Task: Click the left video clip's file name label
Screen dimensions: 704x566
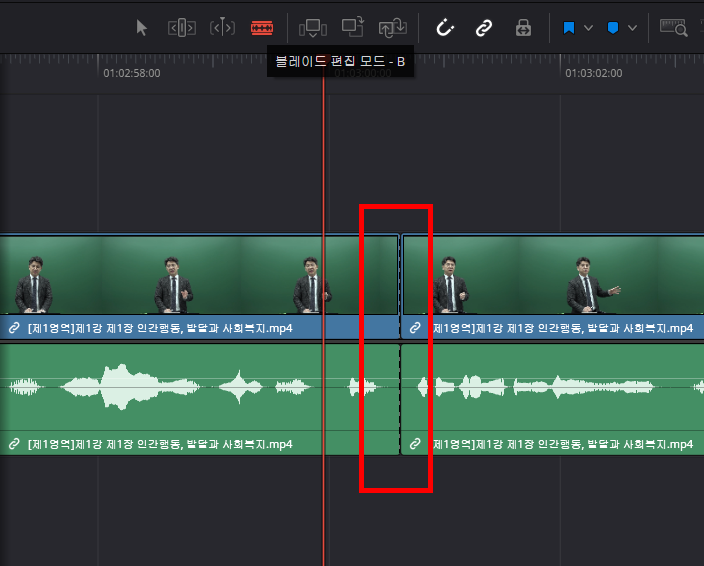Action: (160, 328)
